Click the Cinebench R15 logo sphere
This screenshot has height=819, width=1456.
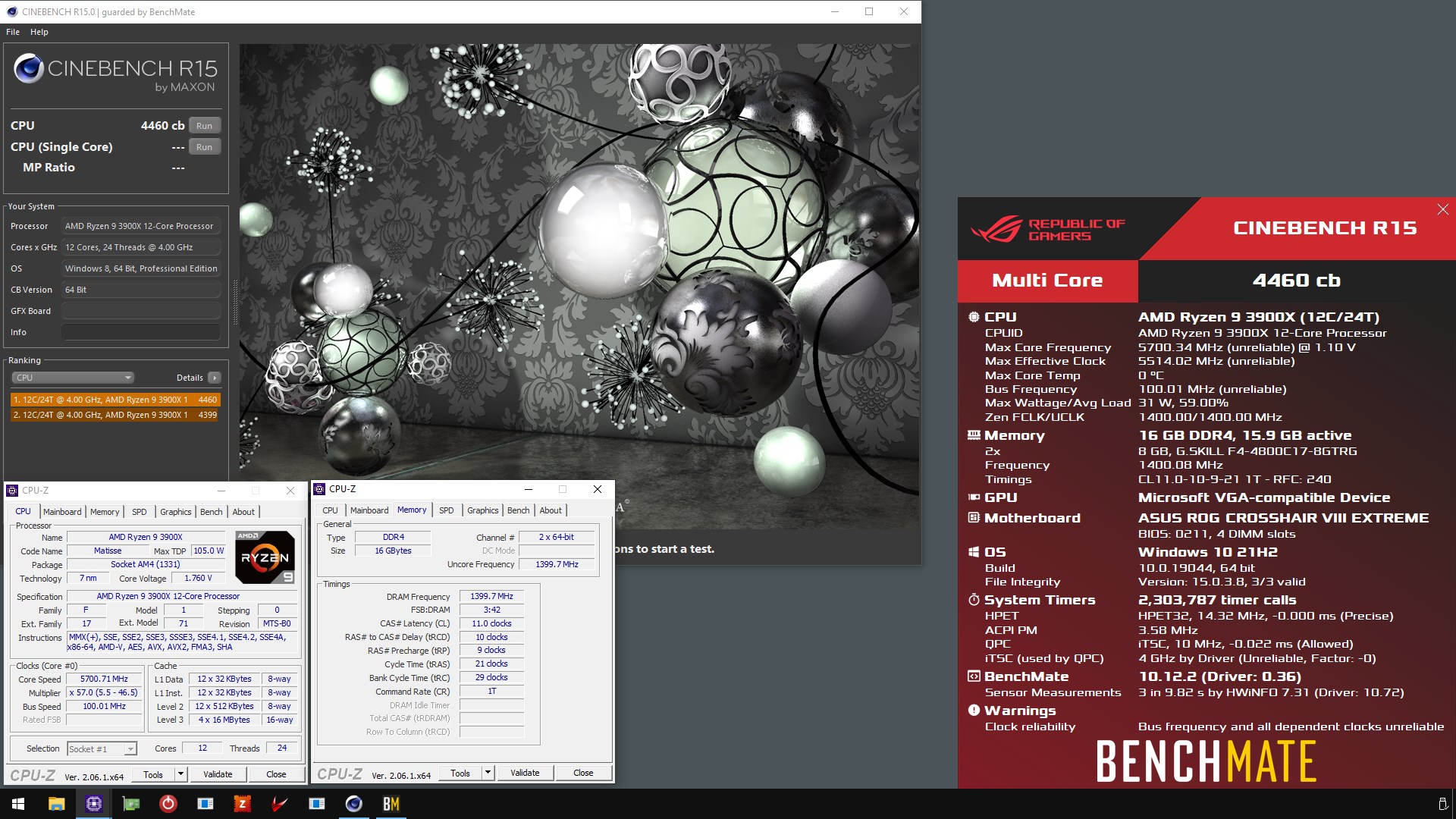(29, 69)
